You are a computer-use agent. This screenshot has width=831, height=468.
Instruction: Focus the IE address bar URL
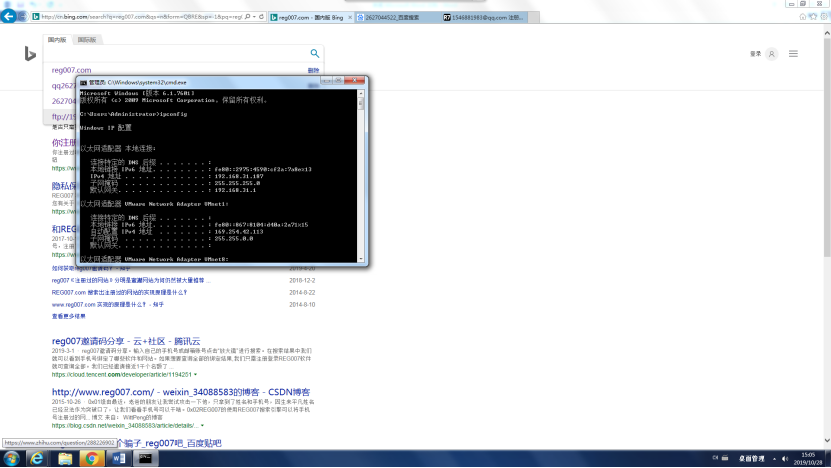[142, 17]
